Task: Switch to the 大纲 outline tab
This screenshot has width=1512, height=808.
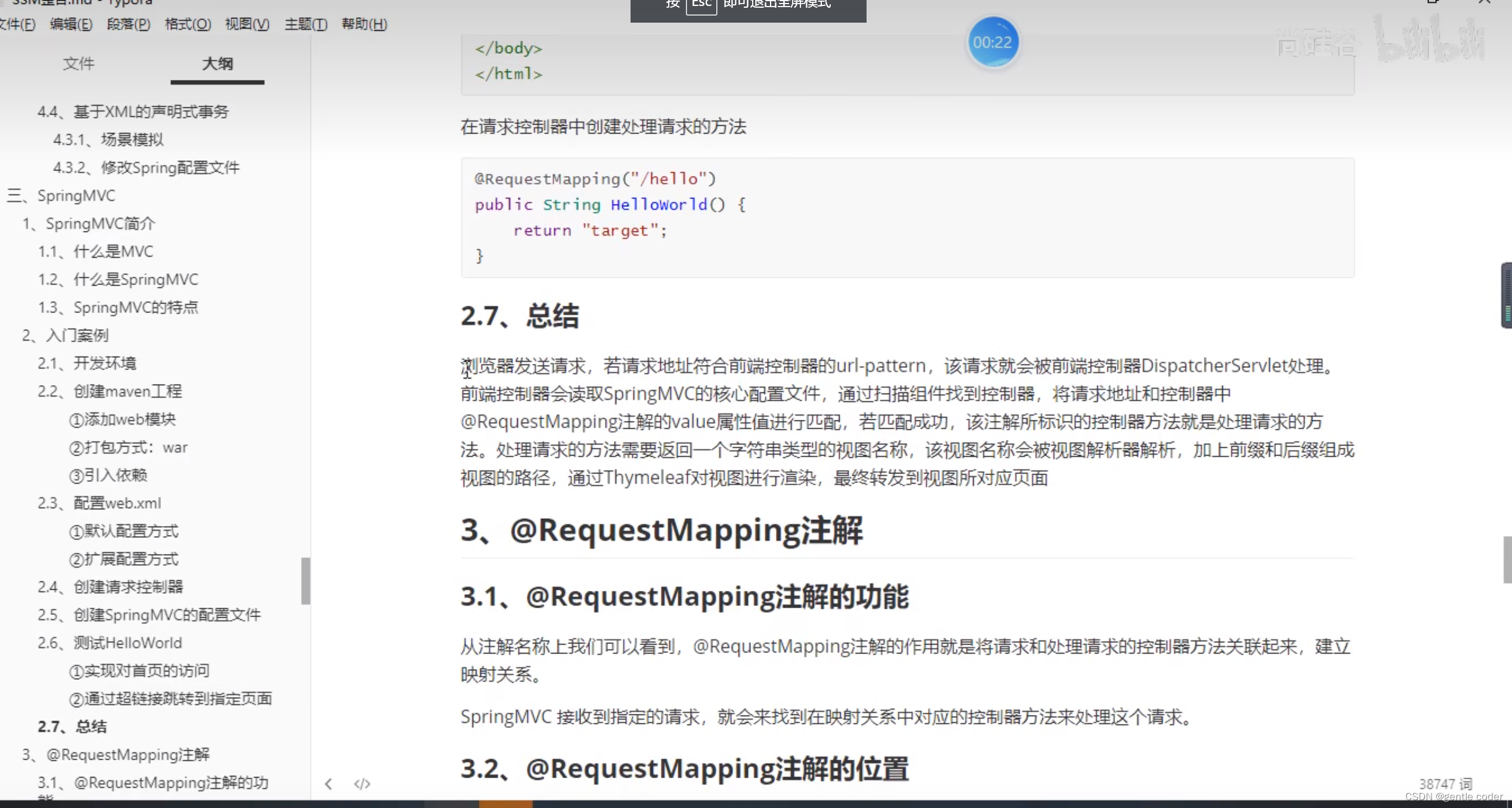Action: point(217,64)
